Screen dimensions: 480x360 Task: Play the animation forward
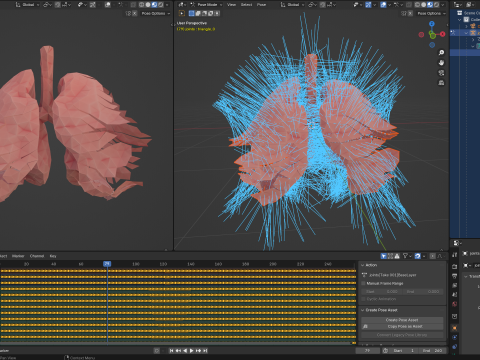tap(192, 351)
